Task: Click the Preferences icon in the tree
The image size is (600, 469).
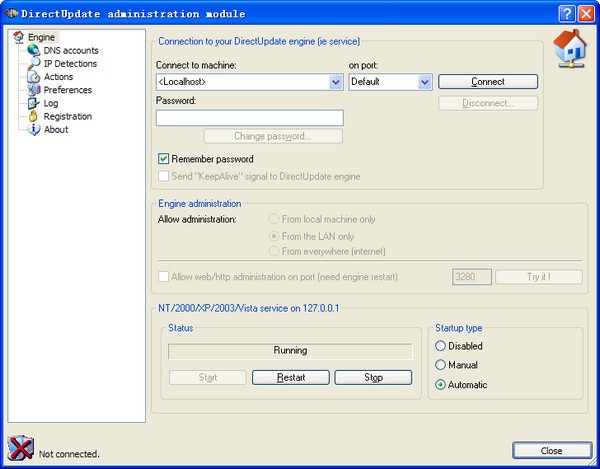Action: point(33,90)
